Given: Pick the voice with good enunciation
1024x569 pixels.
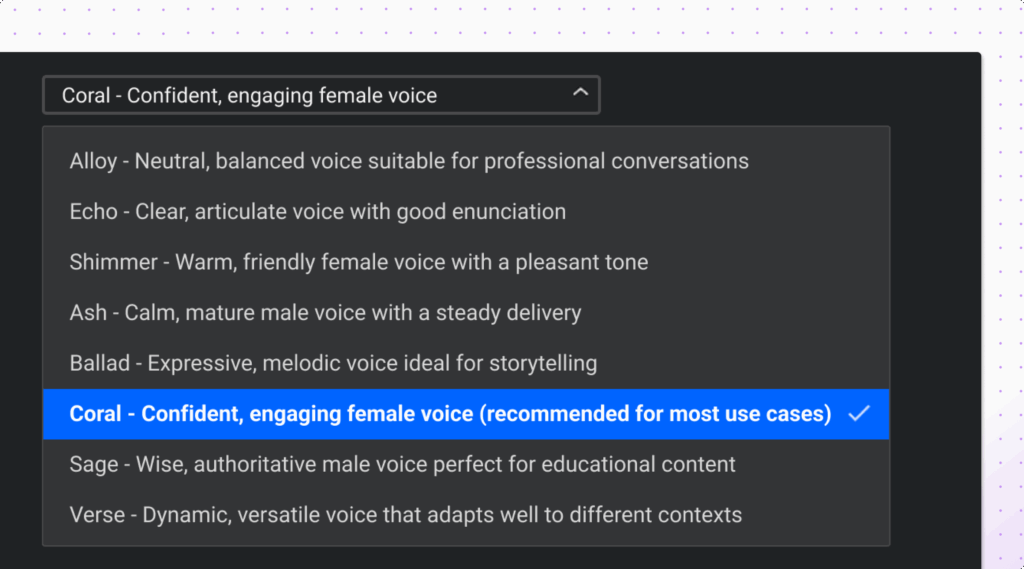Looking at the screenshot, I should [317, 212].
